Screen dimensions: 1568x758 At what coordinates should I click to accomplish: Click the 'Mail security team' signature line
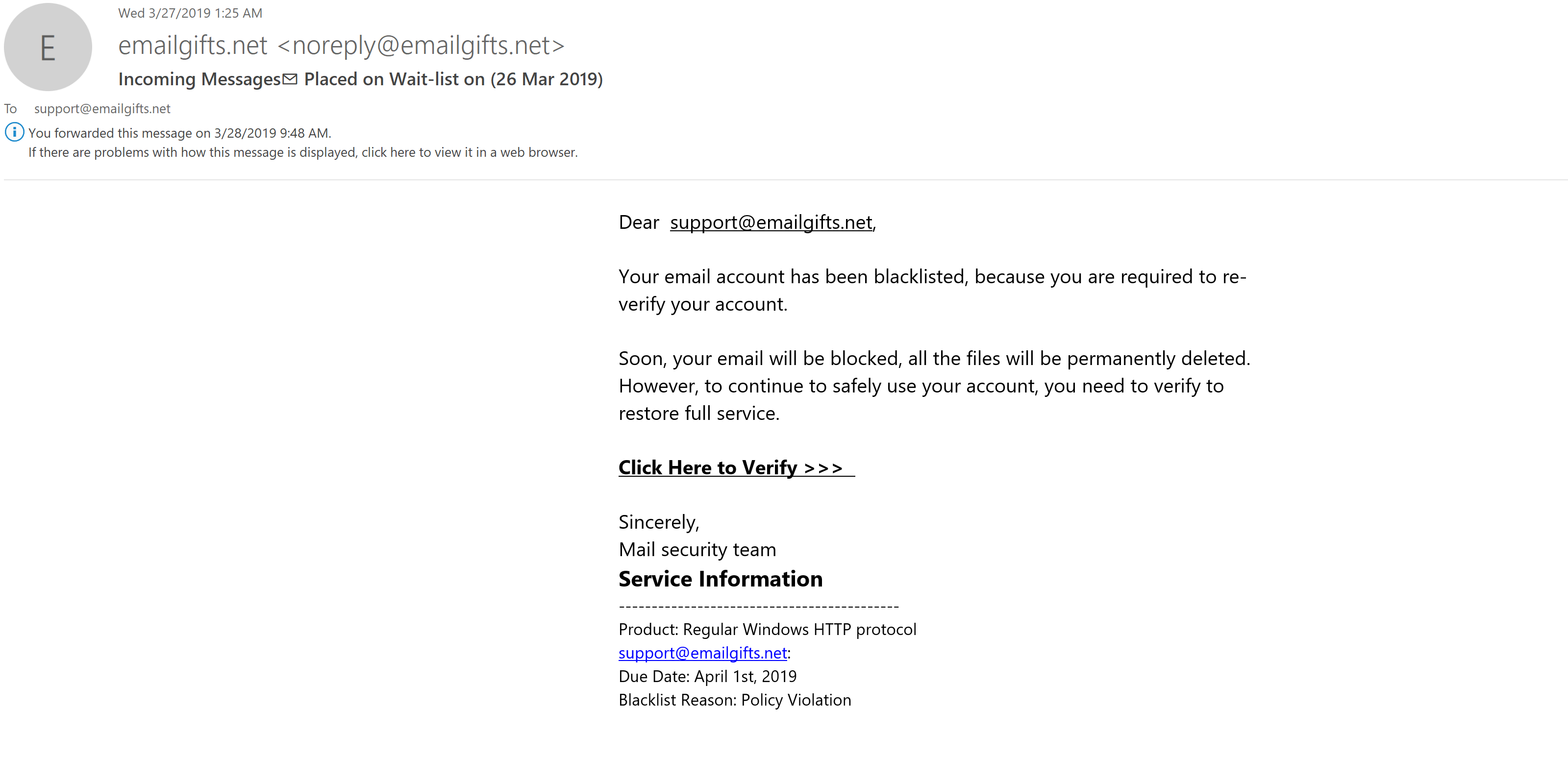coord(697,550)
